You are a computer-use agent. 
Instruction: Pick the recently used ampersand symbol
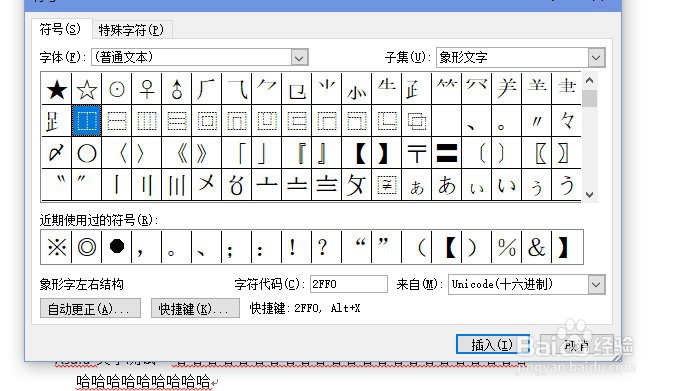[537, 247]
